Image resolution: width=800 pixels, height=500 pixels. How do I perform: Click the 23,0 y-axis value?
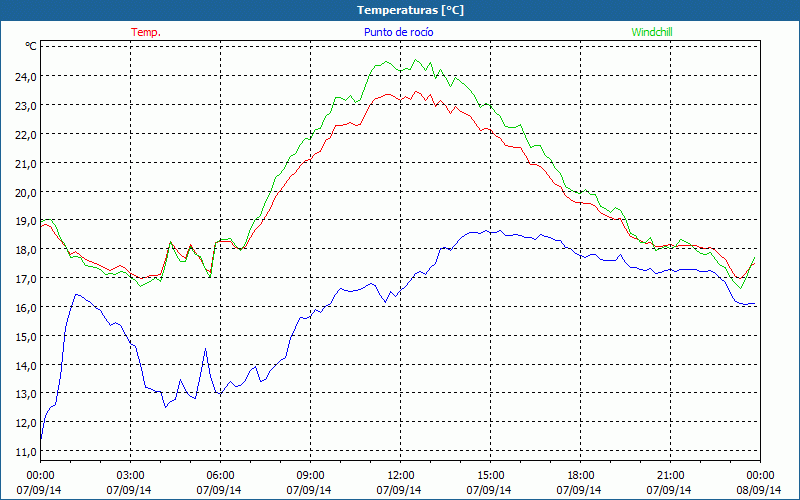(26, 106)
